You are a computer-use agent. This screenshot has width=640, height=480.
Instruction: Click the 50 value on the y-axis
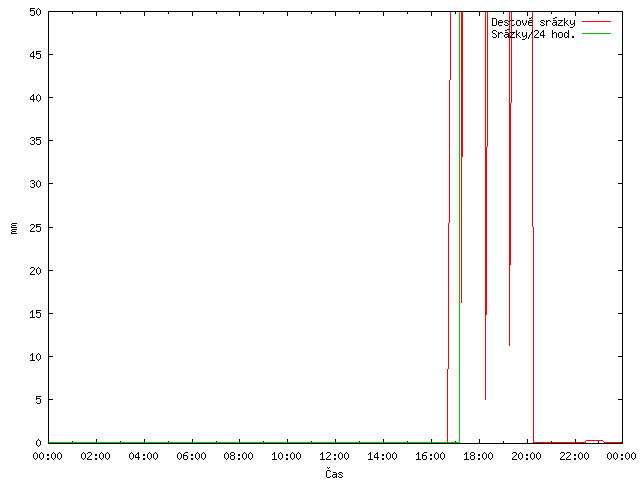pyautogui.click(x=36, y=12)
